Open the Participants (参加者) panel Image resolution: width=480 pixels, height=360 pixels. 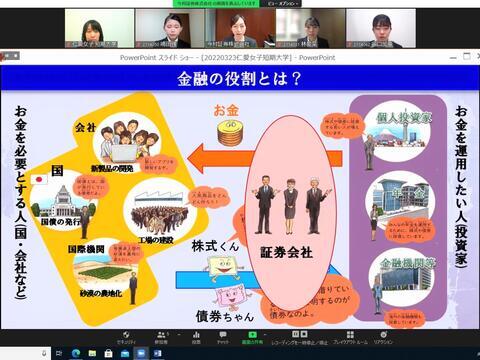(x=161, y=337)
